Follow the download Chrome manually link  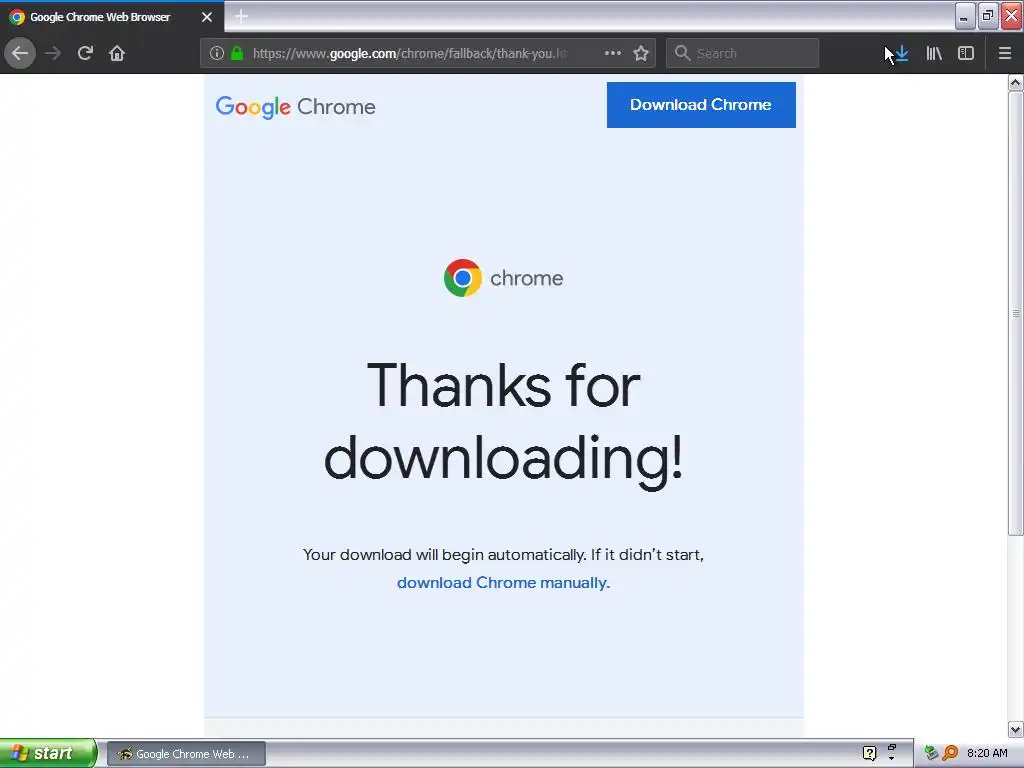pos(503,583)
